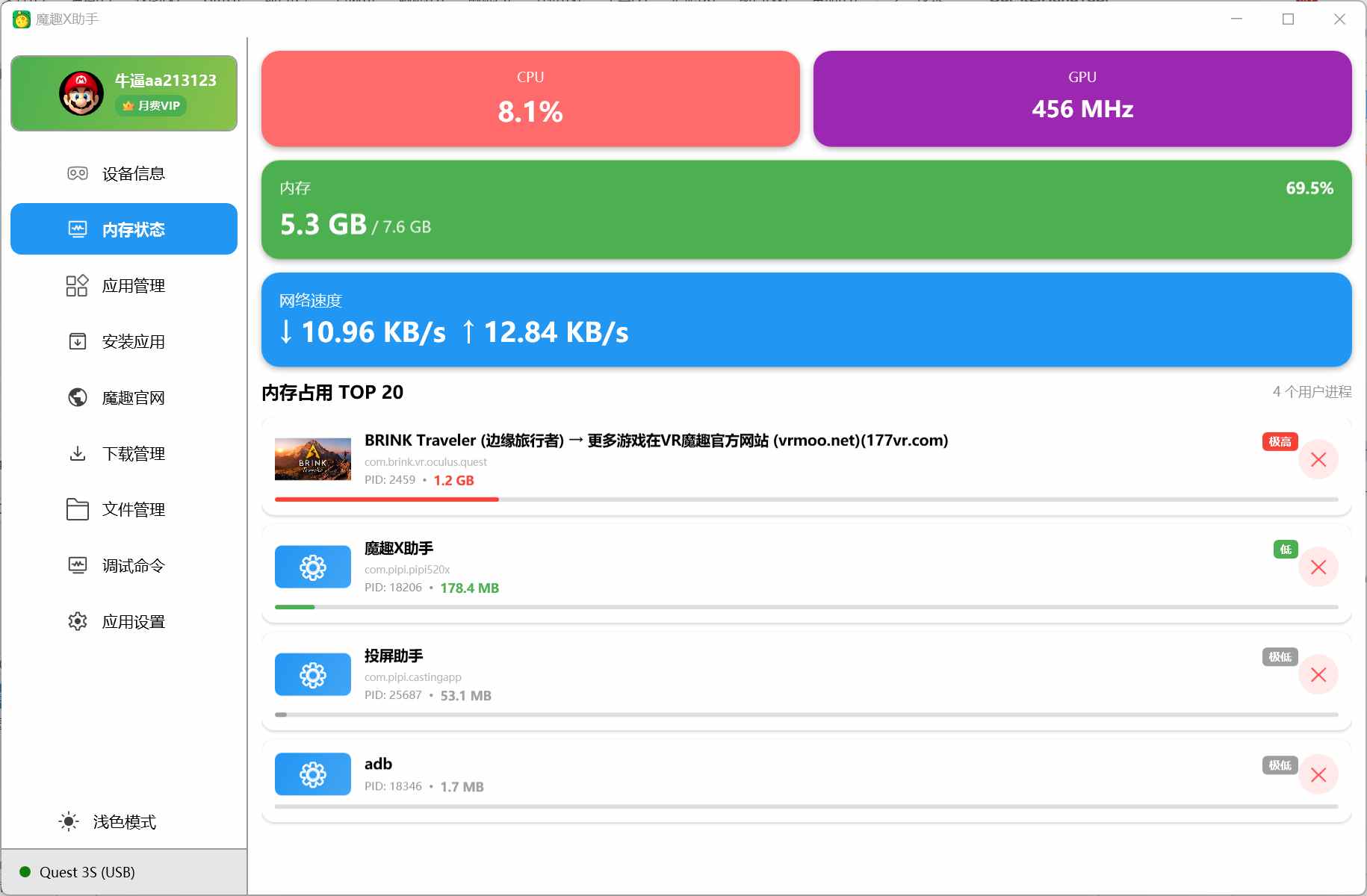Open the 调试命令 debug commands panel

coord(123,565)
